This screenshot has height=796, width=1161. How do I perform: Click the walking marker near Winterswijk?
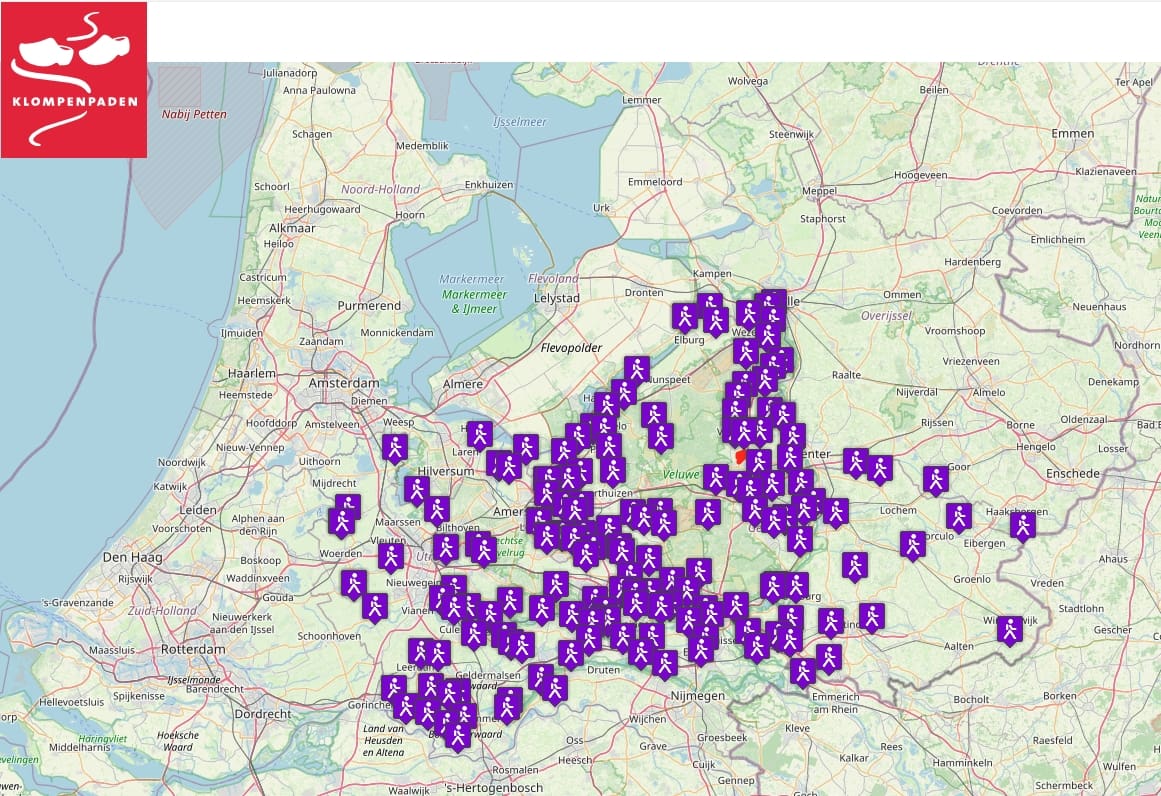click(x=1010, y=629)
